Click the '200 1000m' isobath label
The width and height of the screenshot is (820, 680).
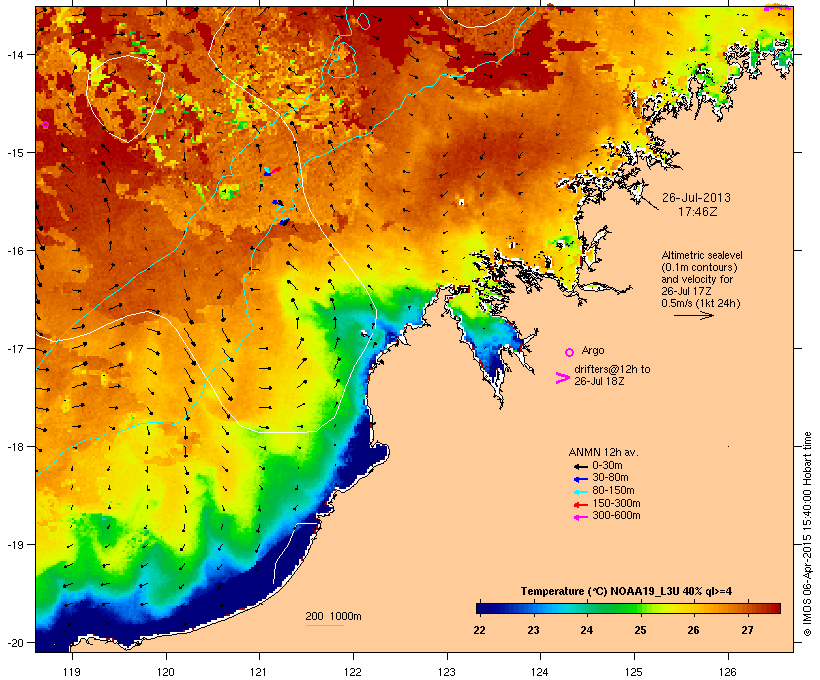[333, 616]
